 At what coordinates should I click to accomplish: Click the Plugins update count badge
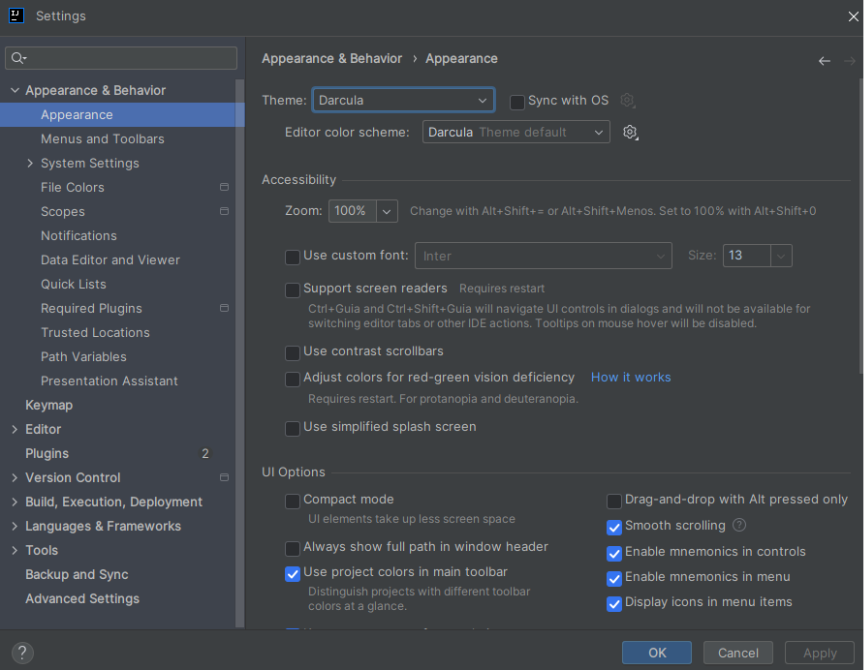(x=205, y=453)
